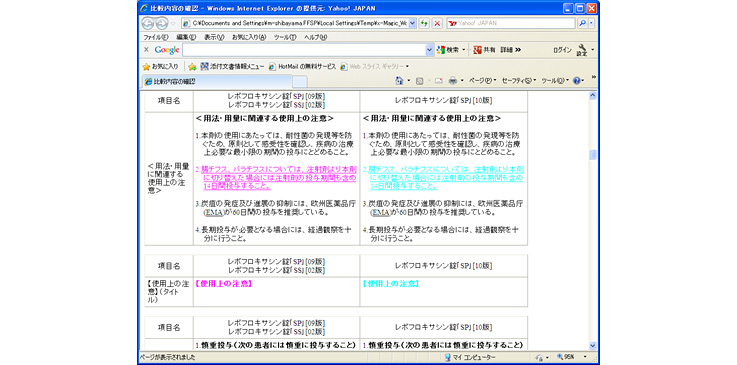Click the red Stop loading icon
Screen dimensions: 737x365
click(437, 23)
